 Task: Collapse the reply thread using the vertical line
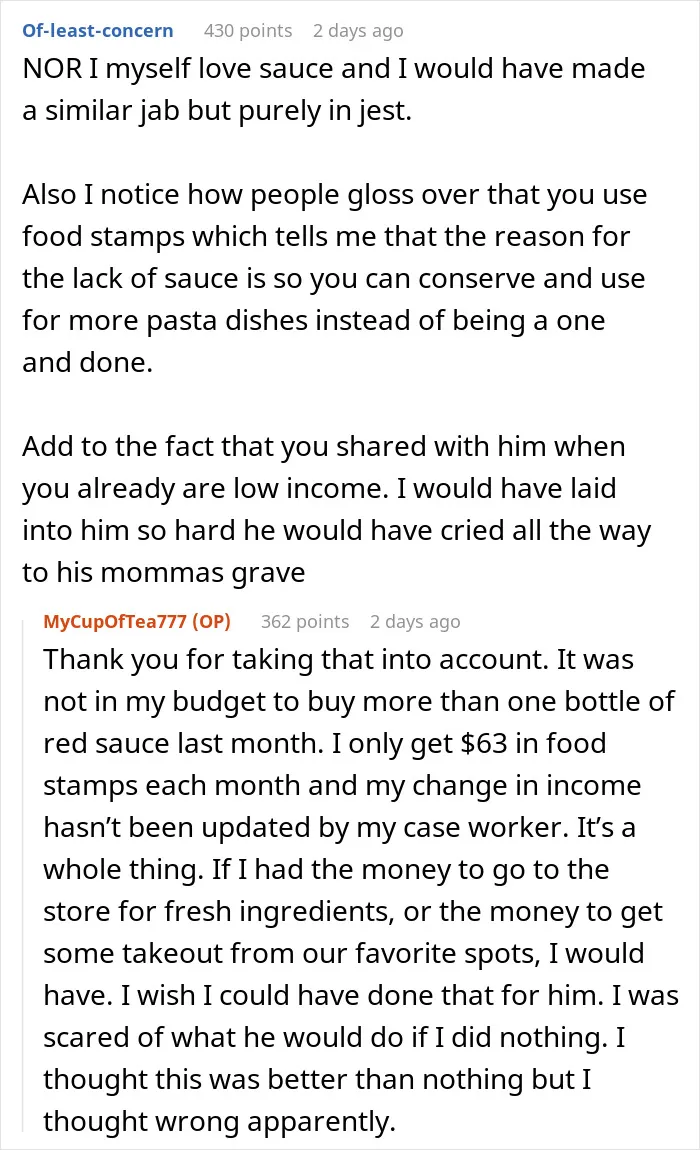click(26, 873)
